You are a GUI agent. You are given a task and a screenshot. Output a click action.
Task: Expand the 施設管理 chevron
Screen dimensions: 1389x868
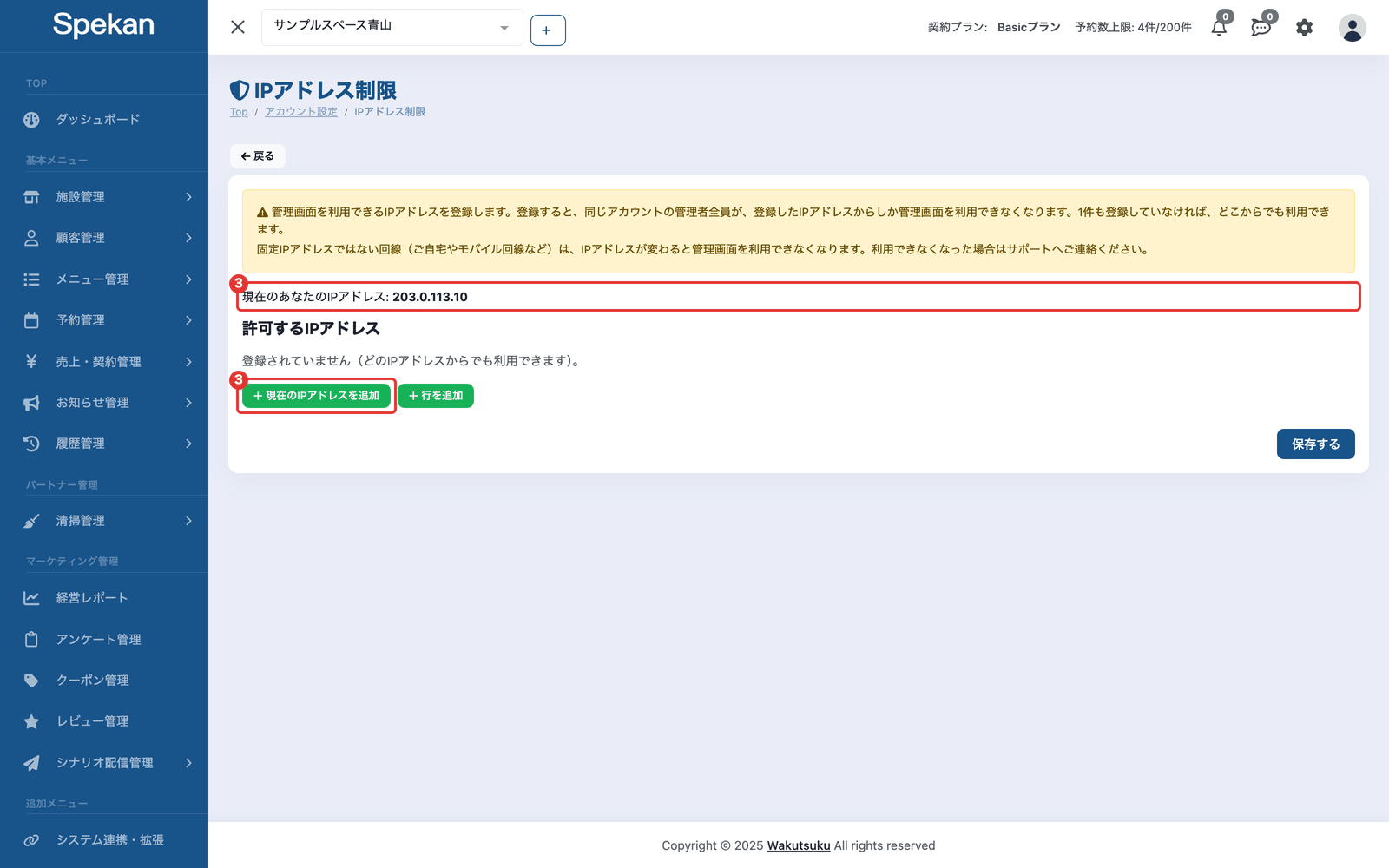[188, 197]
